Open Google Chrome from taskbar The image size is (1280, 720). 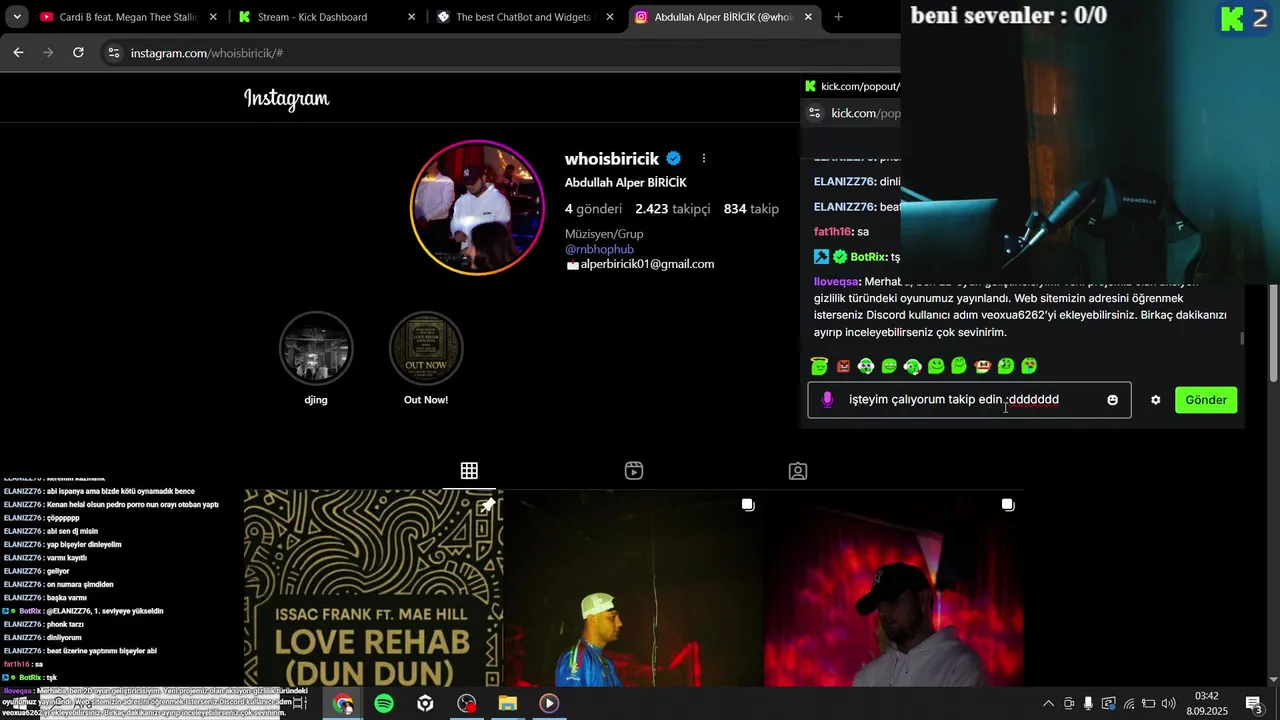point(343,704)
